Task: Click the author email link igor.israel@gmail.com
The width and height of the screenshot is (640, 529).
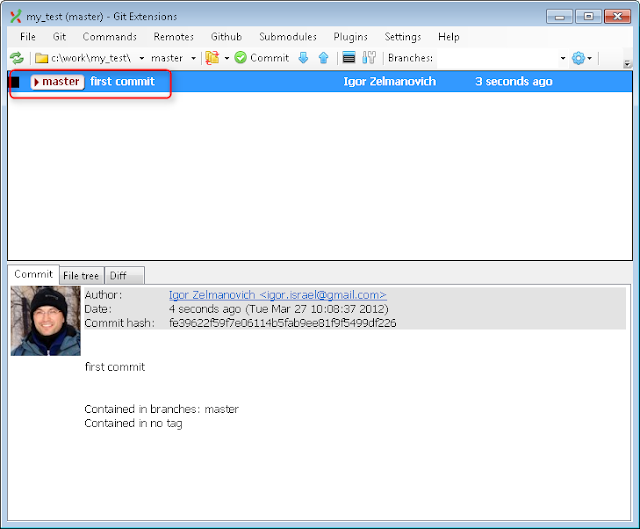Action: pos(278,295)
